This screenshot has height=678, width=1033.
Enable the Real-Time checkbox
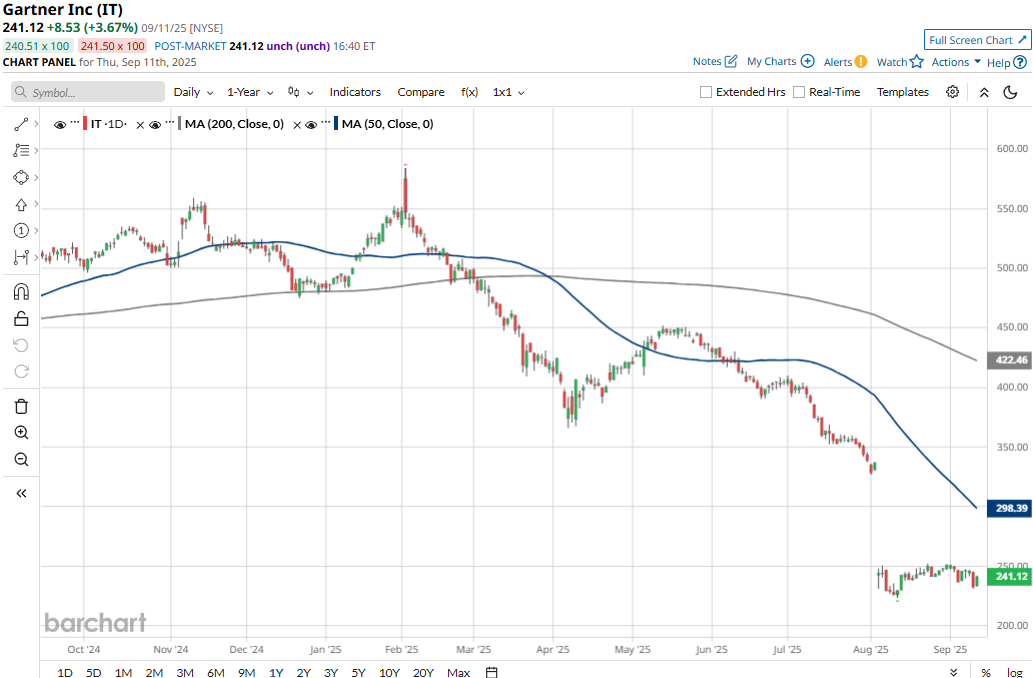(799, 92)
